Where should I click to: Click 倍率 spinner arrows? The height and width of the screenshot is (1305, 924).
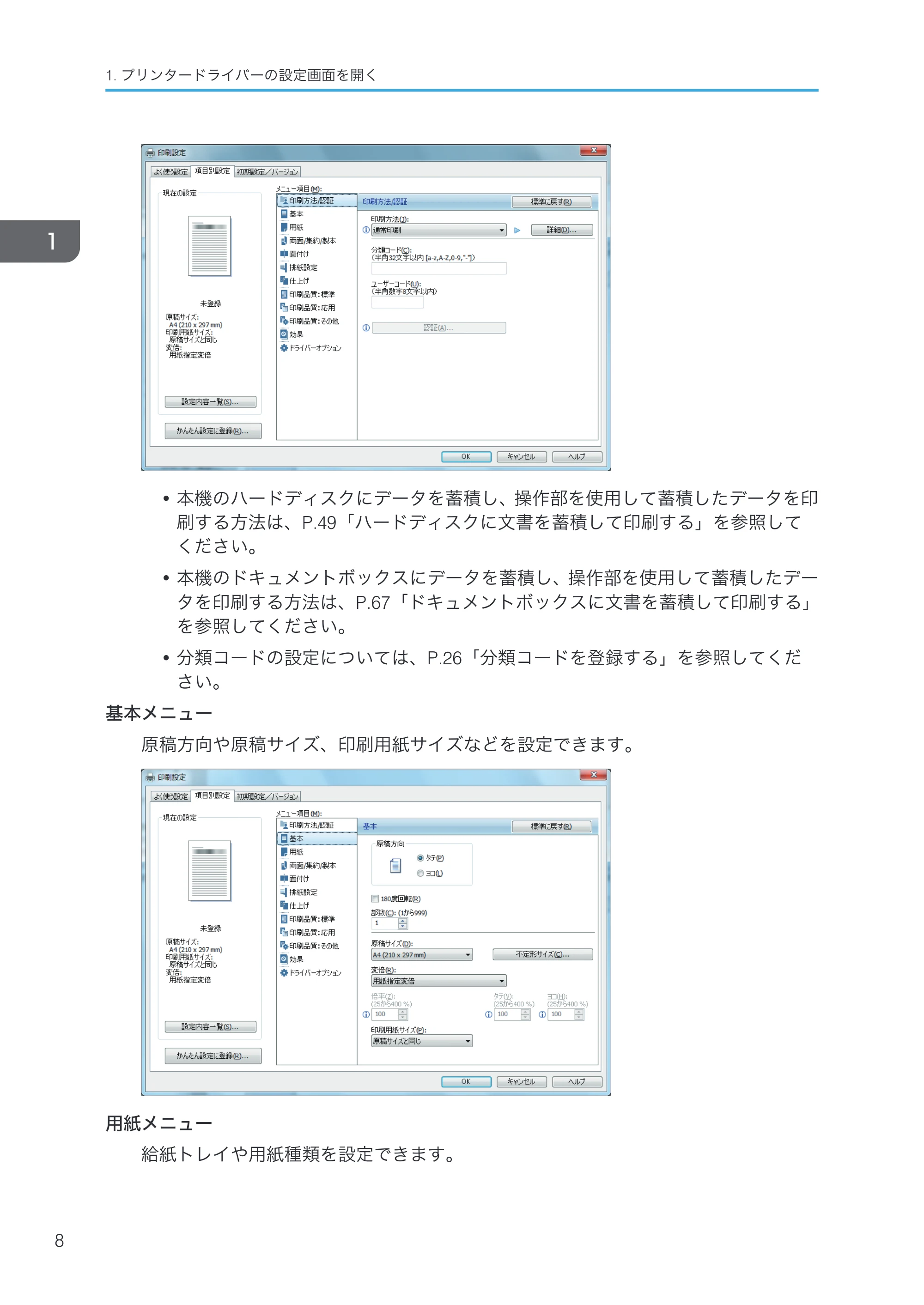click(403, 1014)
